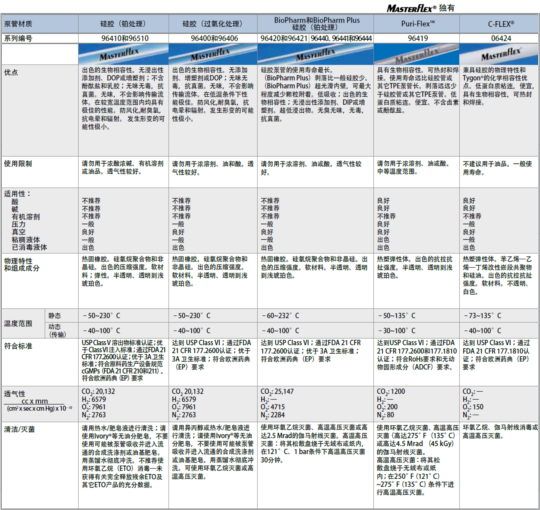540x510 pixels.
Task: Select the BioPharm和BioPharm Plus column header
Action: pyautogui.click(x=315, y=24)
